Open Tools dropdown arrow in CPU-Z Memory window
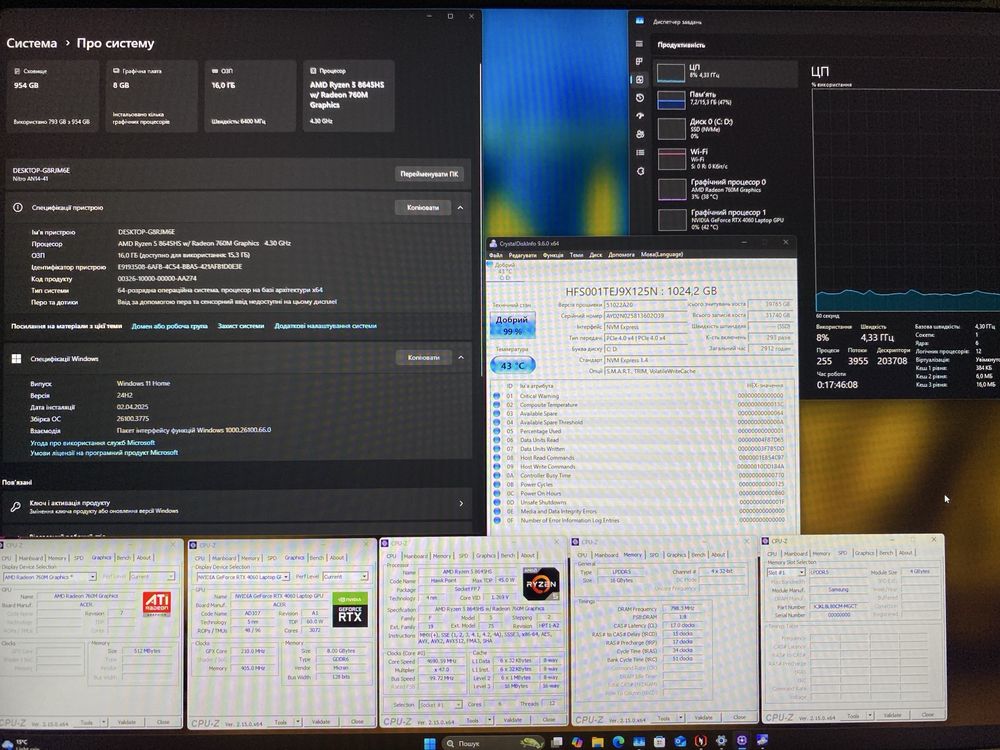The height and width of the screenshot is (750, 1000). coord(680,718)
